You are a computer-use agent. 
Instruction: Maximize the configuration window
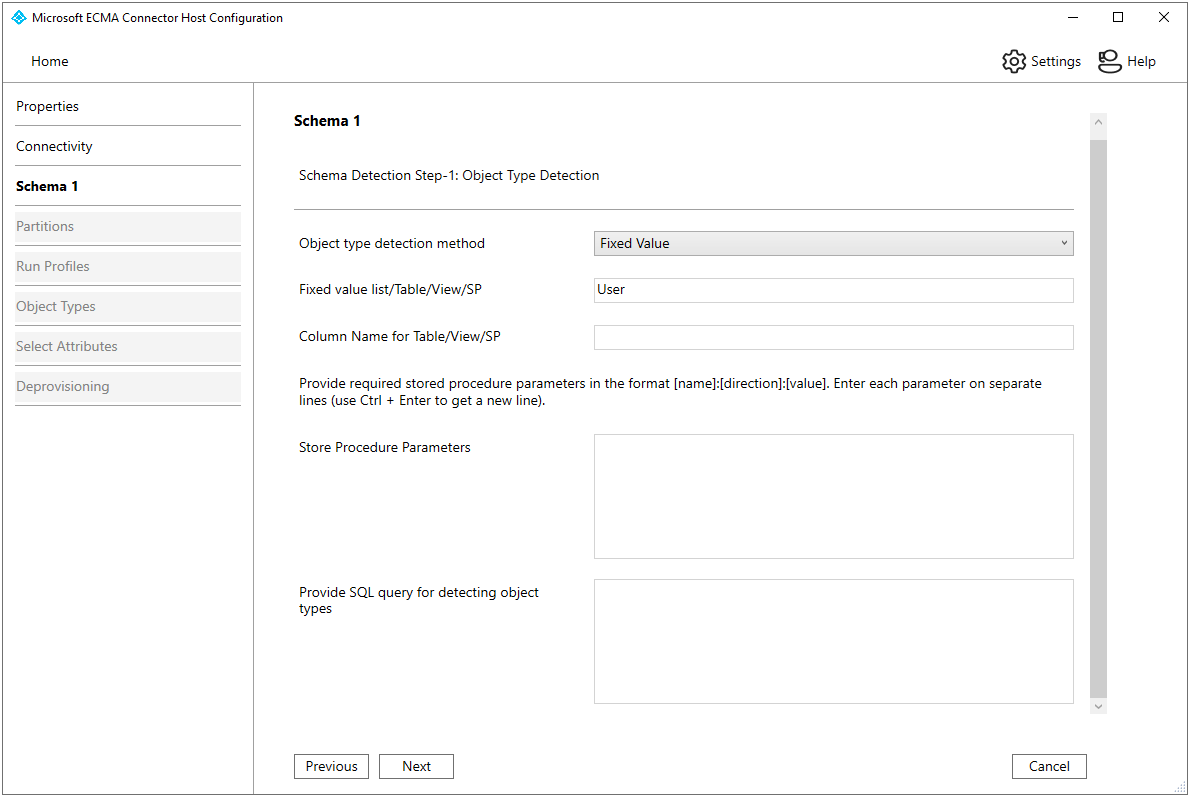pyautogui.click(x=1118, y=18)
